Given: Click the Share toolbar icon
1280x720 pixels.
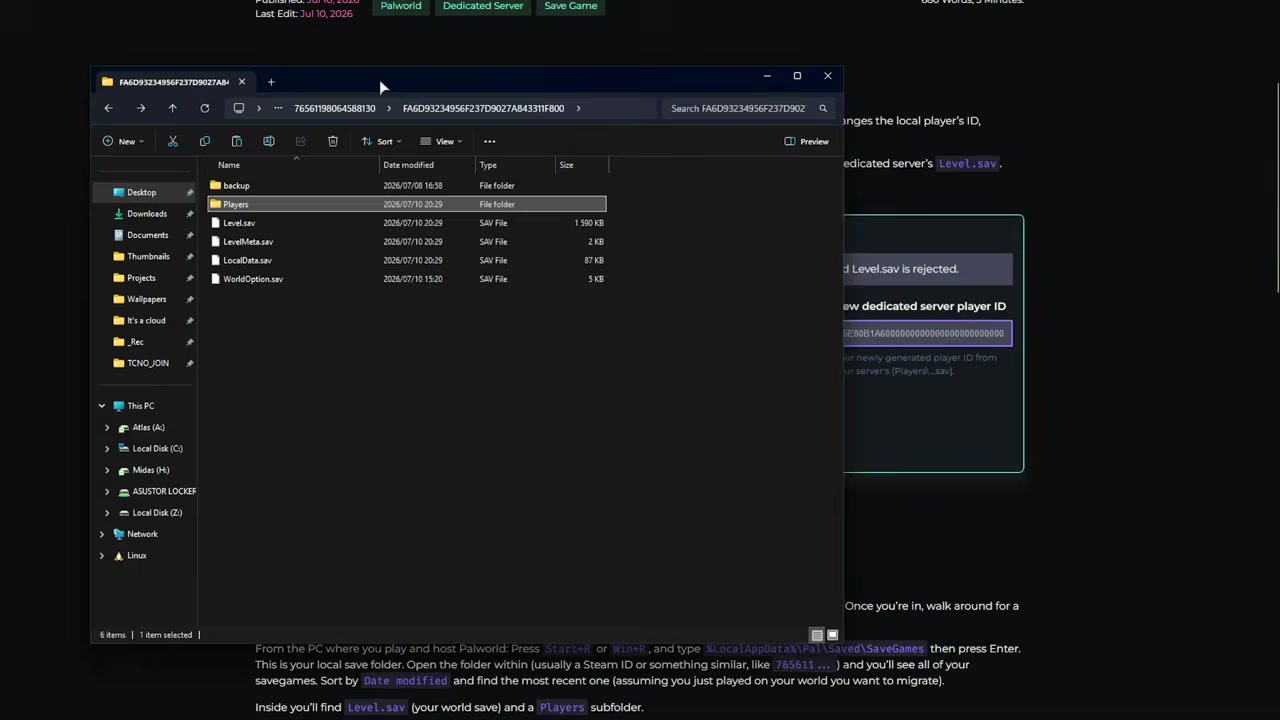Looking at the screenshot, I should (x=300, y=141).
